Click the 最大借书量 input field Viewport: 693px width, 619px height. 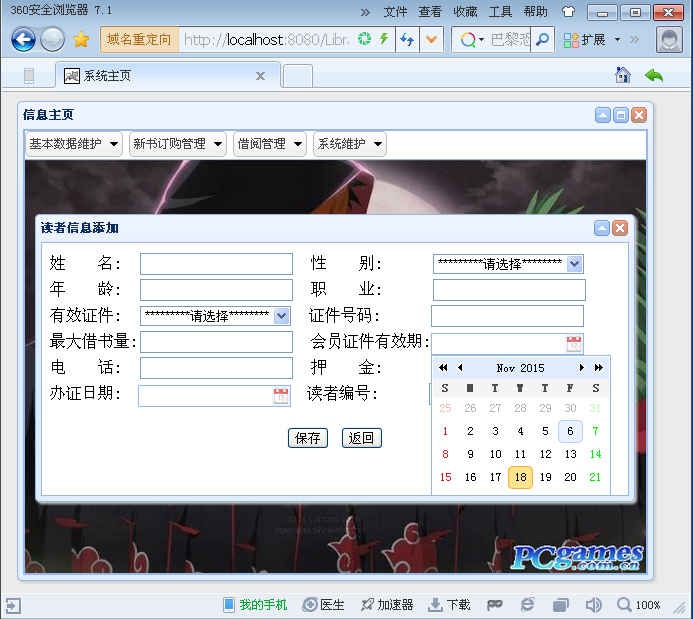tap(216, 342)
